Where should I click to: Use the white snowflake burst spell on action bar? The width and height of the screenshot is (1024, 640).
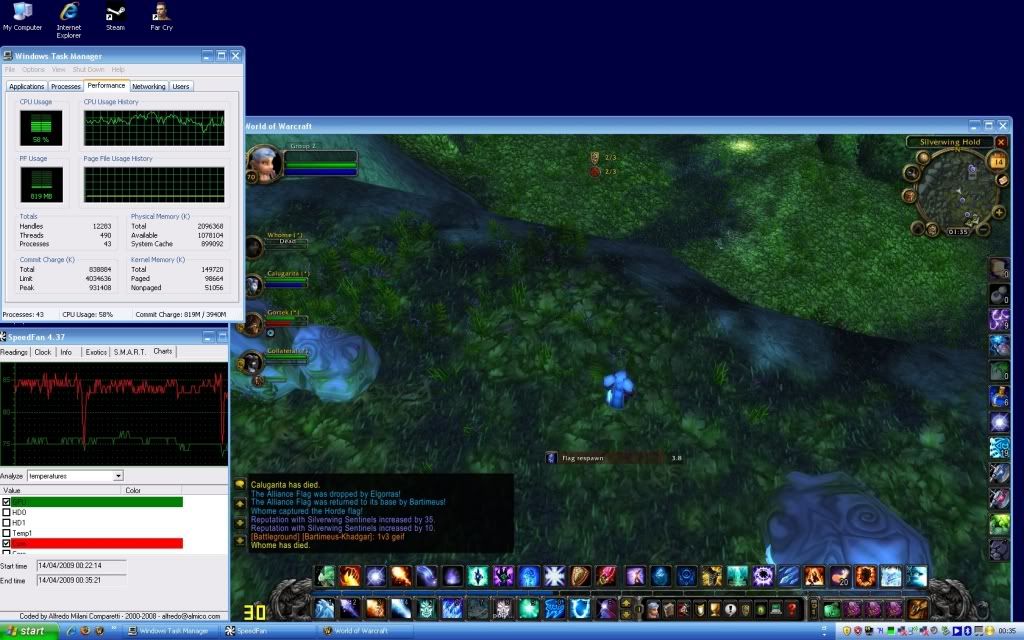pos(554,576)
